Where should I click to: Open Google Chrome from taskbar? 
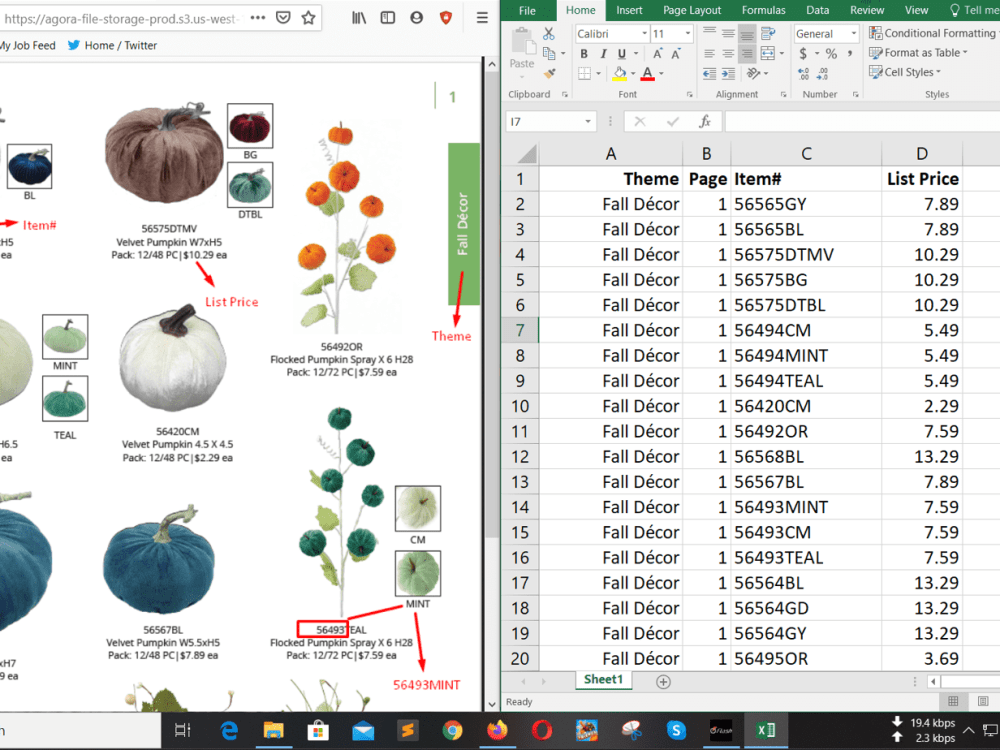click(x=452, y=730)
